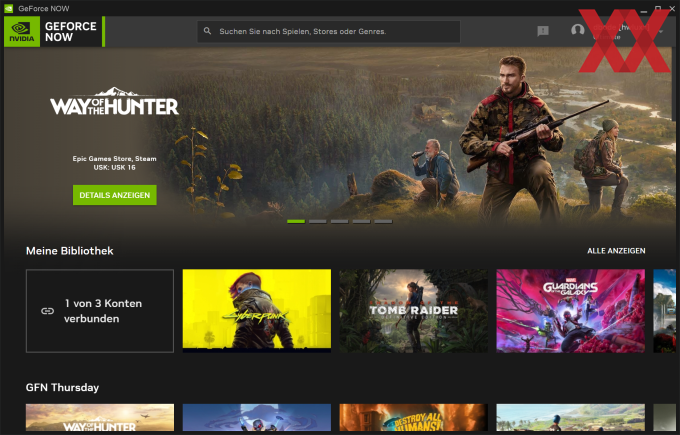Select the fifth carousel indicator

pyautogui.click(x=383, y=222)
